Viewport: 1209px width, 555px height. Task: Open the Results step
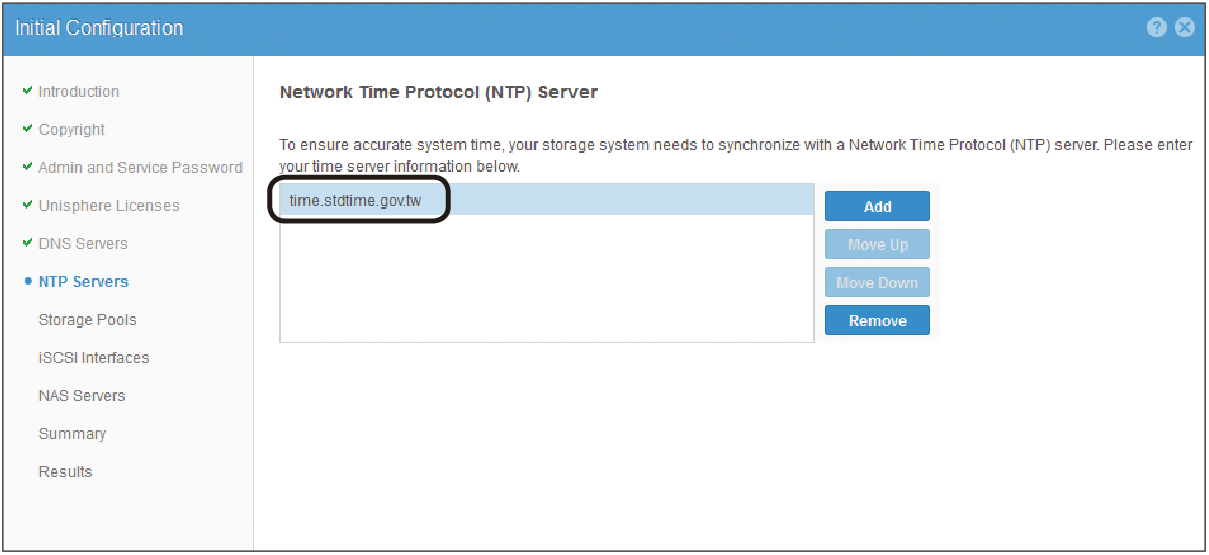65,472
